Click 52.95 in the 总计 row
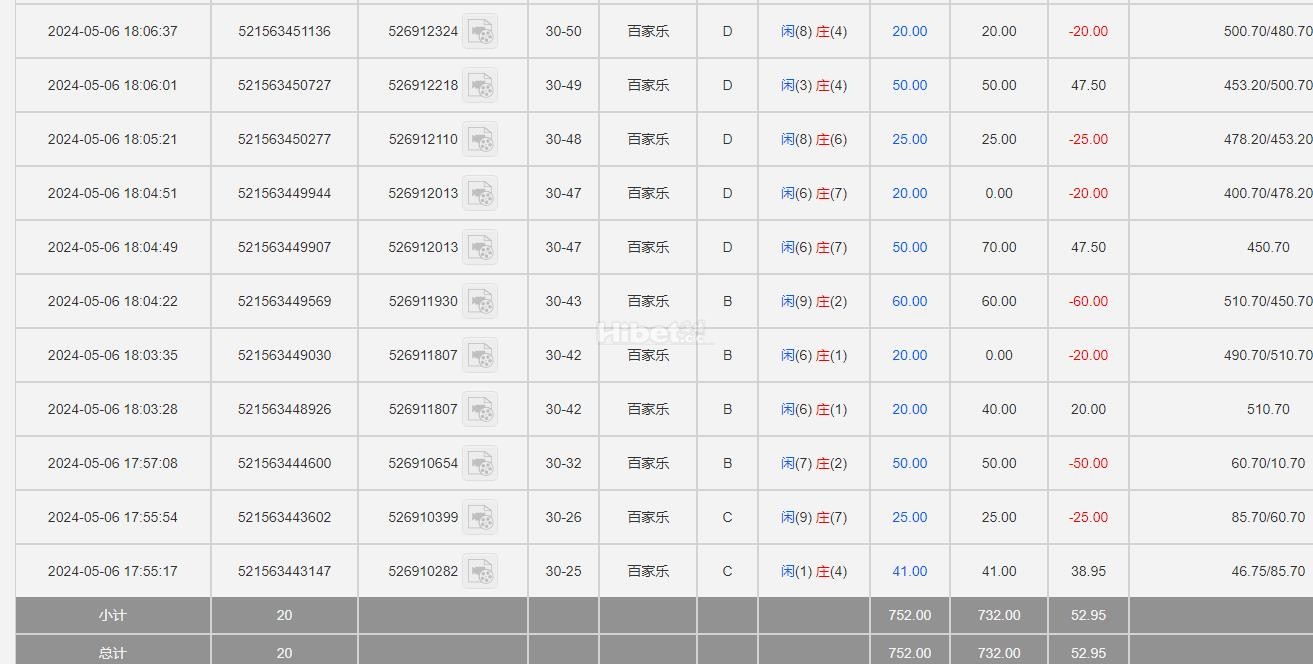Viewport: 1313px width, 664px height. click(1088, 653)
